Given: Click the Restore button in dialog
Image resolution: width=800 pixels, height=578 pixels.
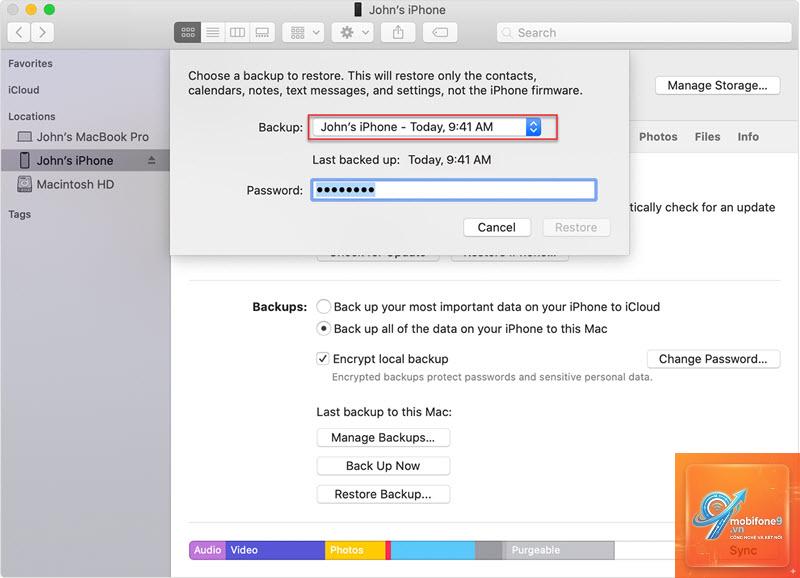Looking at the screenshot, I should 576,228.
